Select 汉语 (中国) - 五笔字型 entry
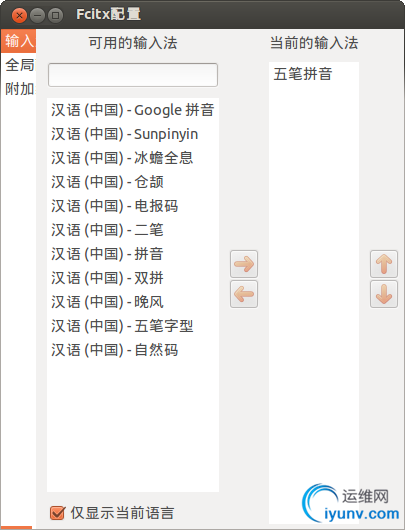 click(x=133, y=326)
